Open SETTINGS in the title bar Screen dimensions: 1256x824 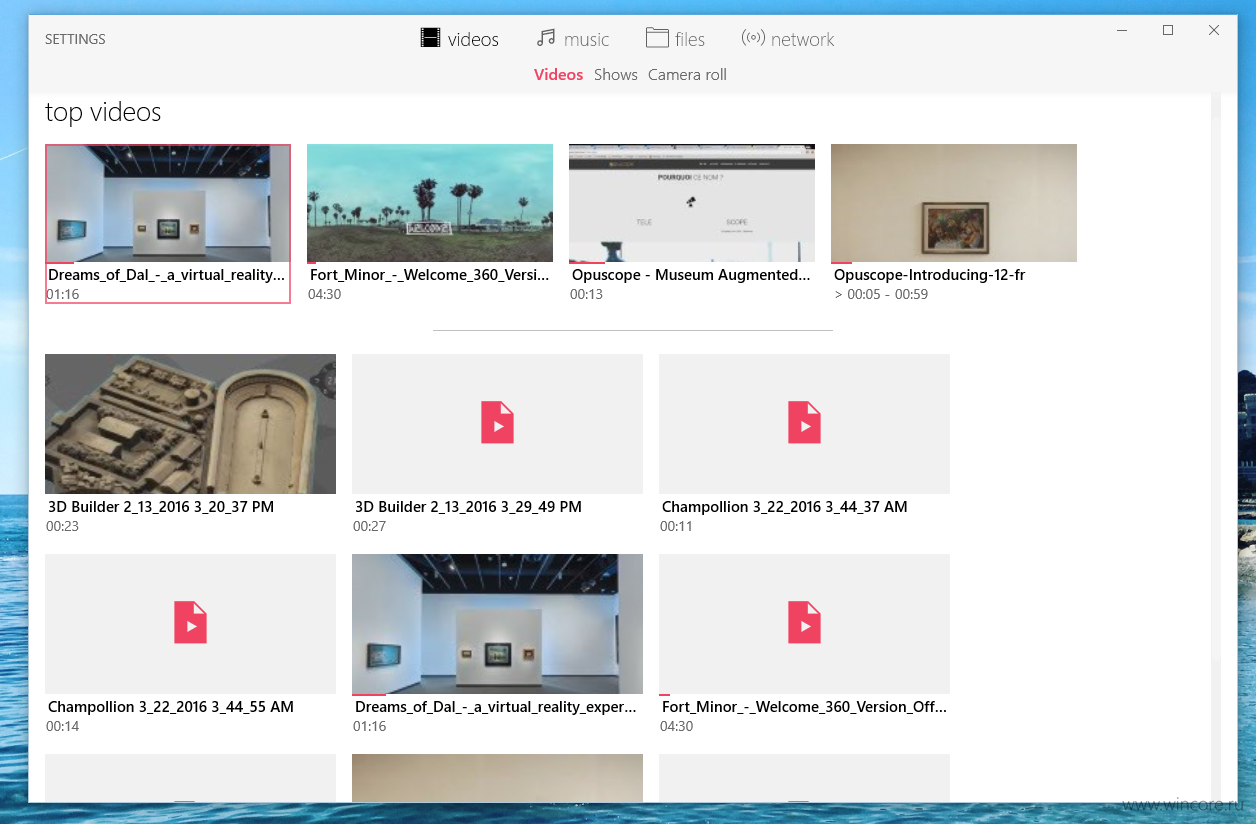coord(75,39)
